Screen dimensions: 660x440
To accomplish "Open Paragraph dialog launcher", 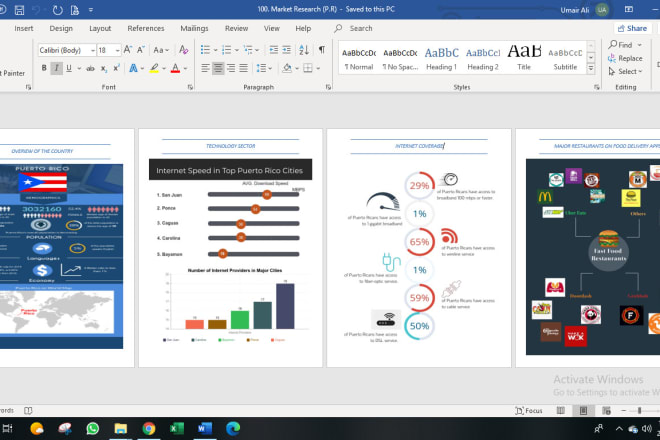I will click(x=328, y=87).
